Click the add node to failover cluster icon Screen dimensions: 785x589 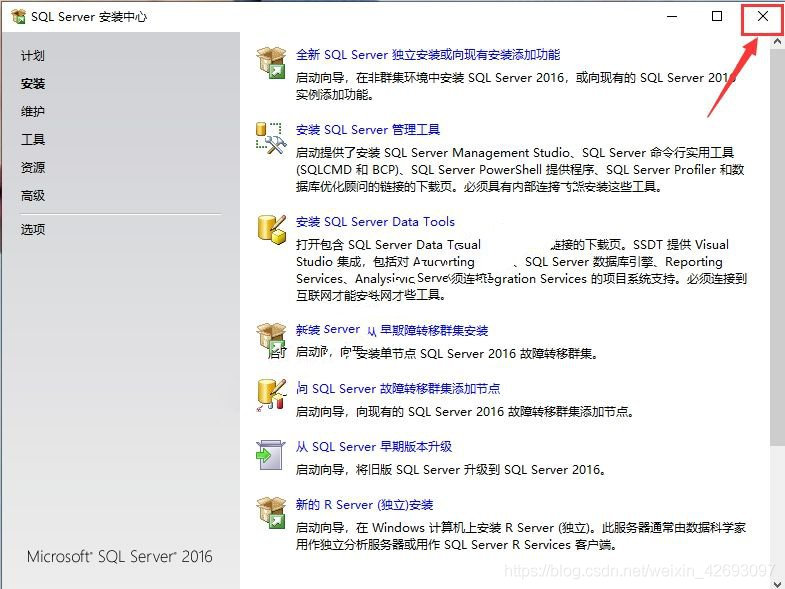tap(271, 396)
